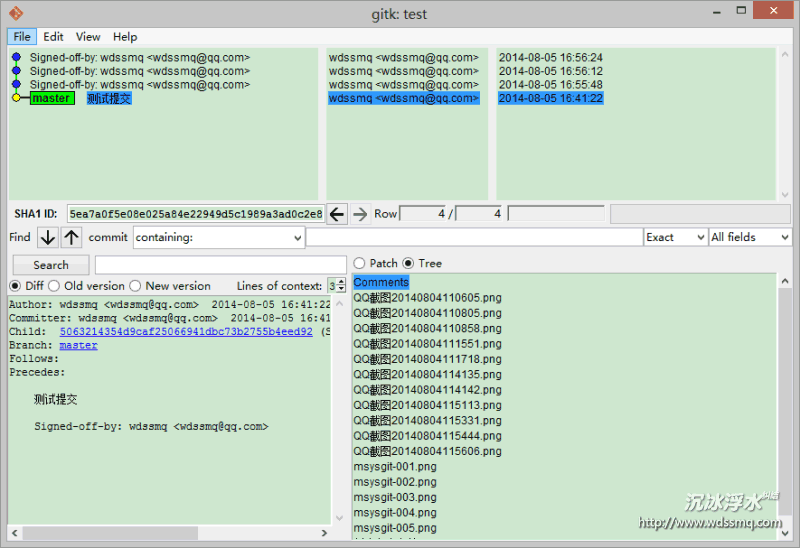Select the green master branch label

click(51, 98)
